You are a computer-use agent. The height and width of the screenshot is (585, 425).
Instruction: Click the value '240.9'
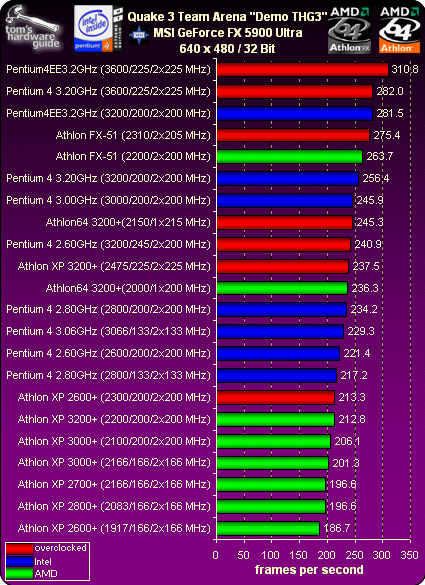coord(368,245)
